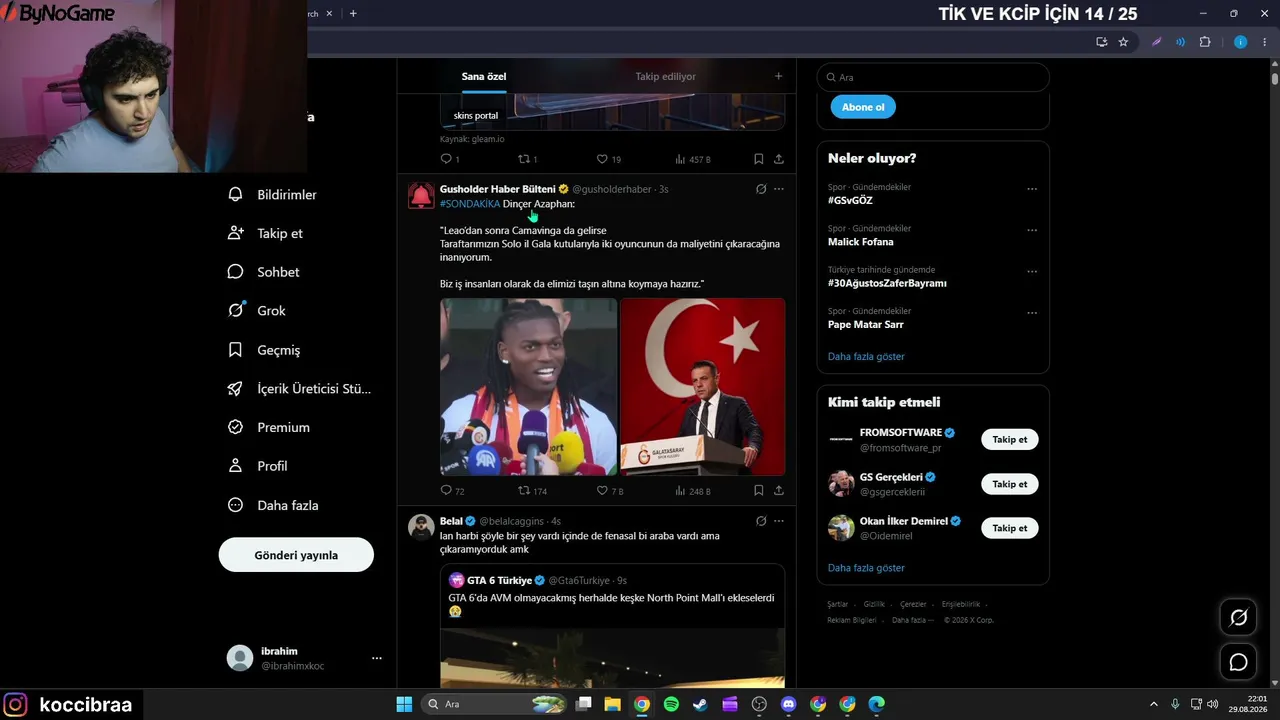Open Premium from the sidebar
Screen dimensions: 1280x720
point(268,427)
